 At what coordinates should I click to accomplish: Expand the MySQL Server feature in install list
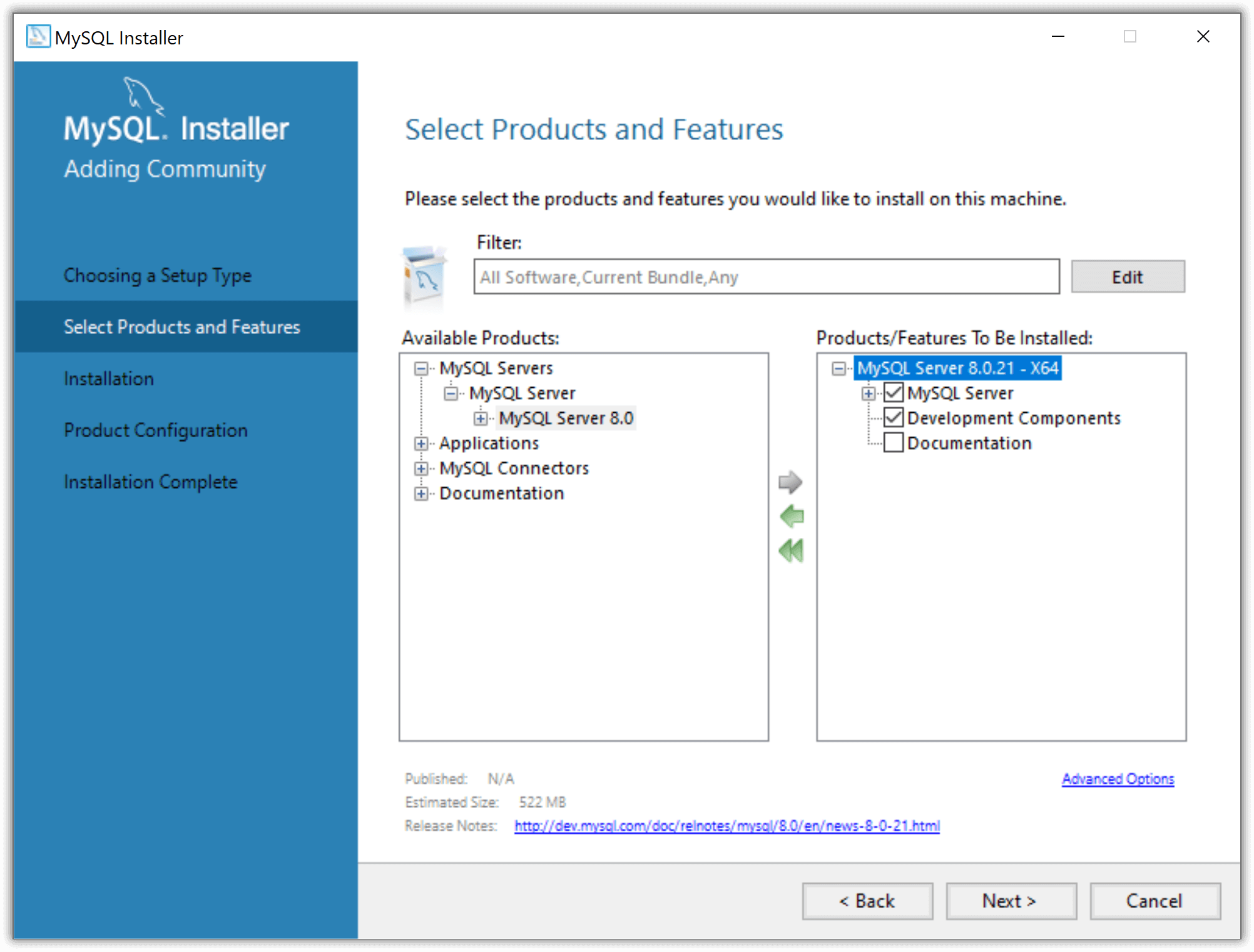868,393
